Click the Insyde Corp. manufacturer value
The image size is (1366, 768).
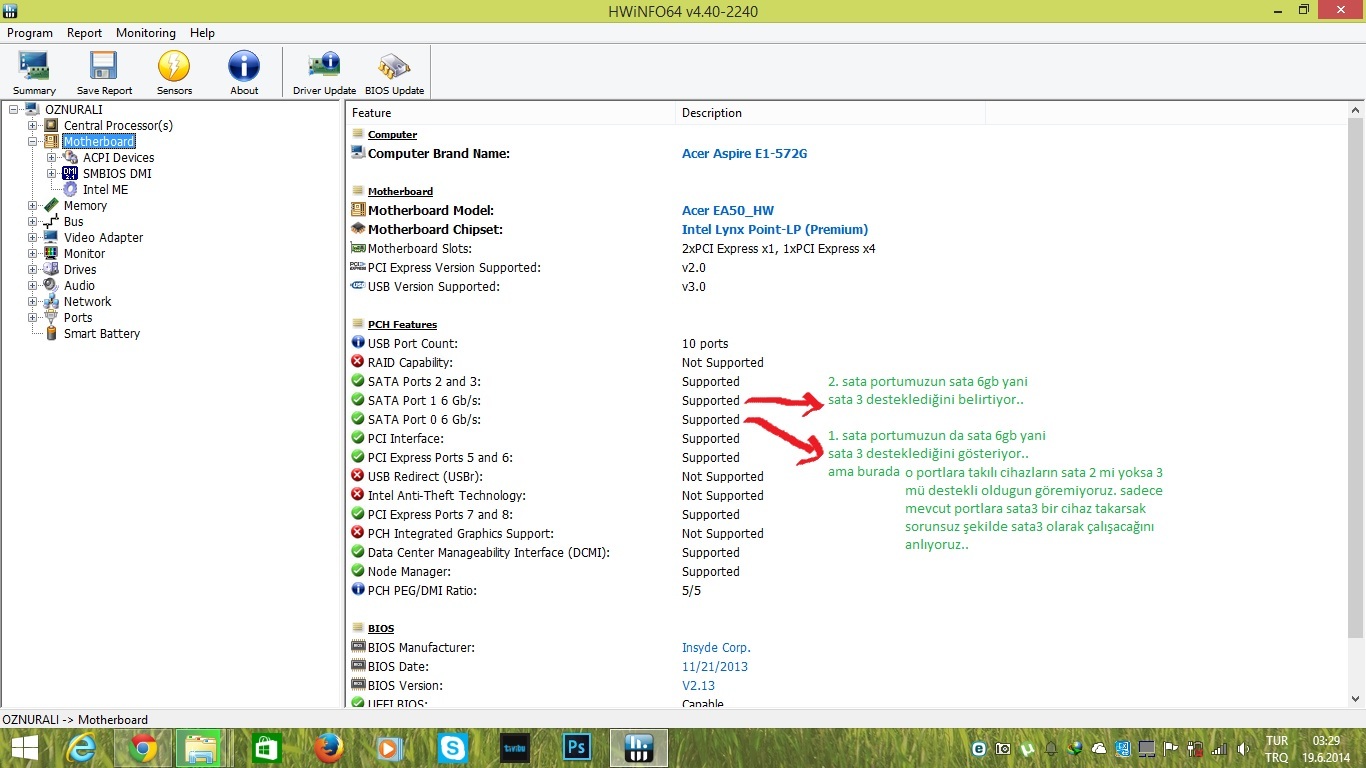click(716, 647)
